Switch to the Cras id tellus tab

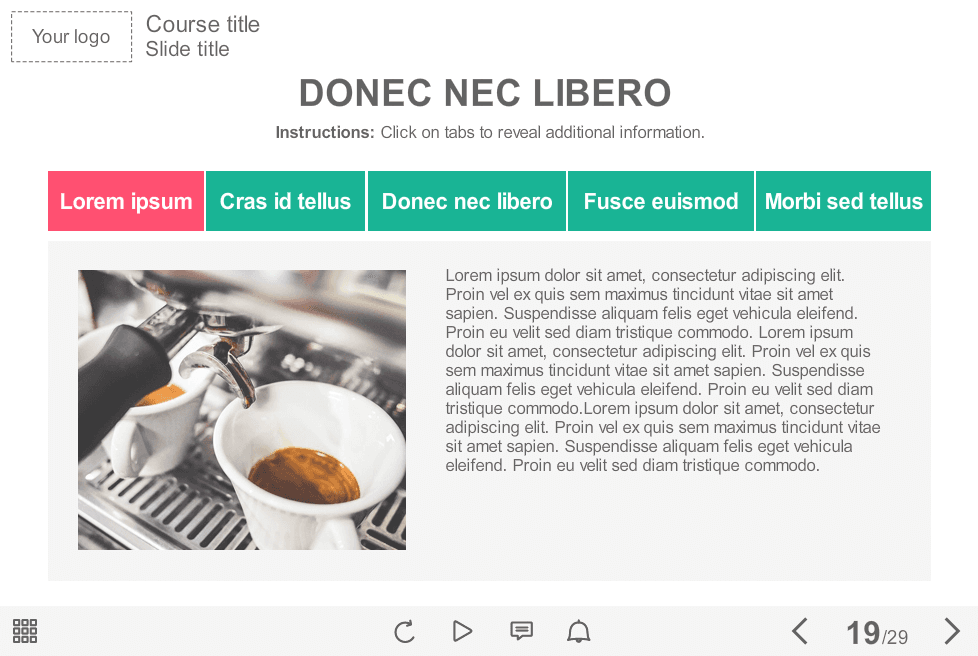pyautogui.click(x=285, y=201)
